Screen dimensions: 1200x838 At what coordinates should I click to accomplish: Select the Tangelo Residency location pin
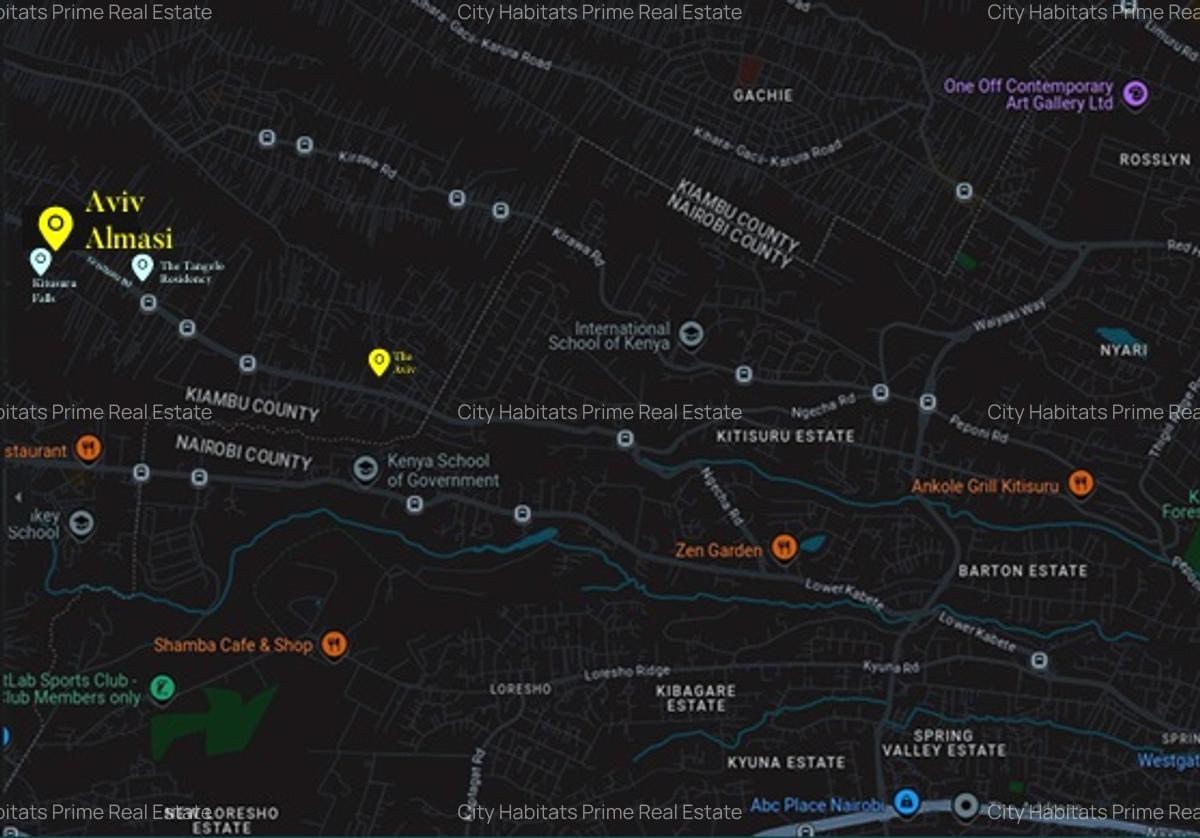[142, 266]
